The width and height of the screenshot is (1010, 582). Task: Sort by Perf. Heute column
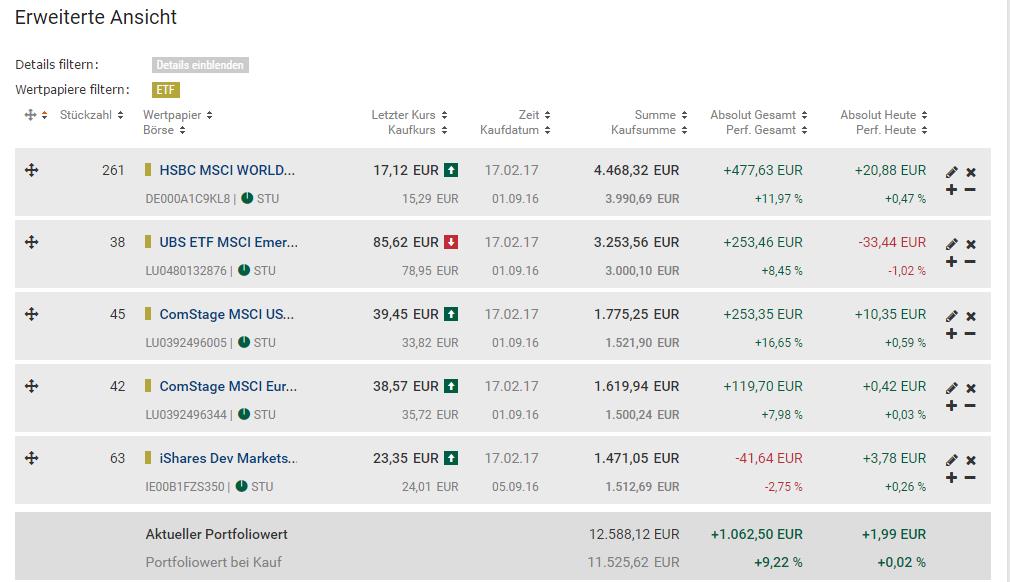891,130
